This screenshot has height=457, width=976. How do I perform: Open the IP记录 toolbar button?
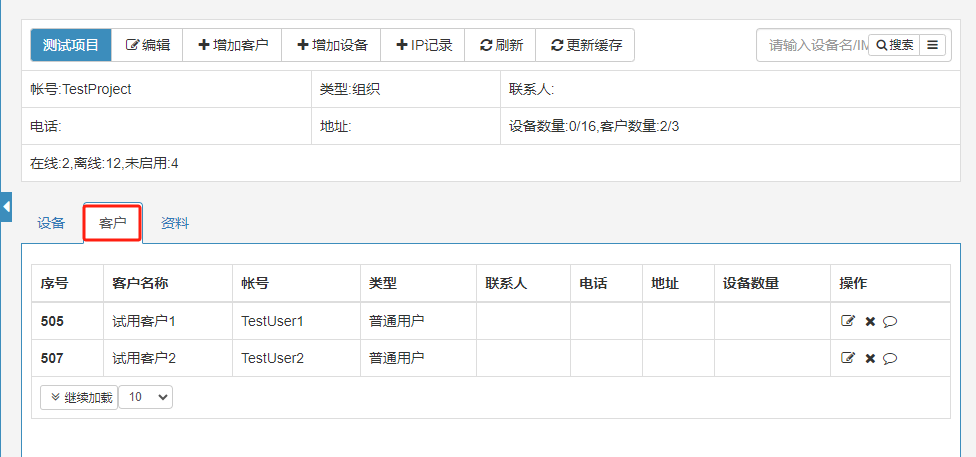(x=423, y=45)
